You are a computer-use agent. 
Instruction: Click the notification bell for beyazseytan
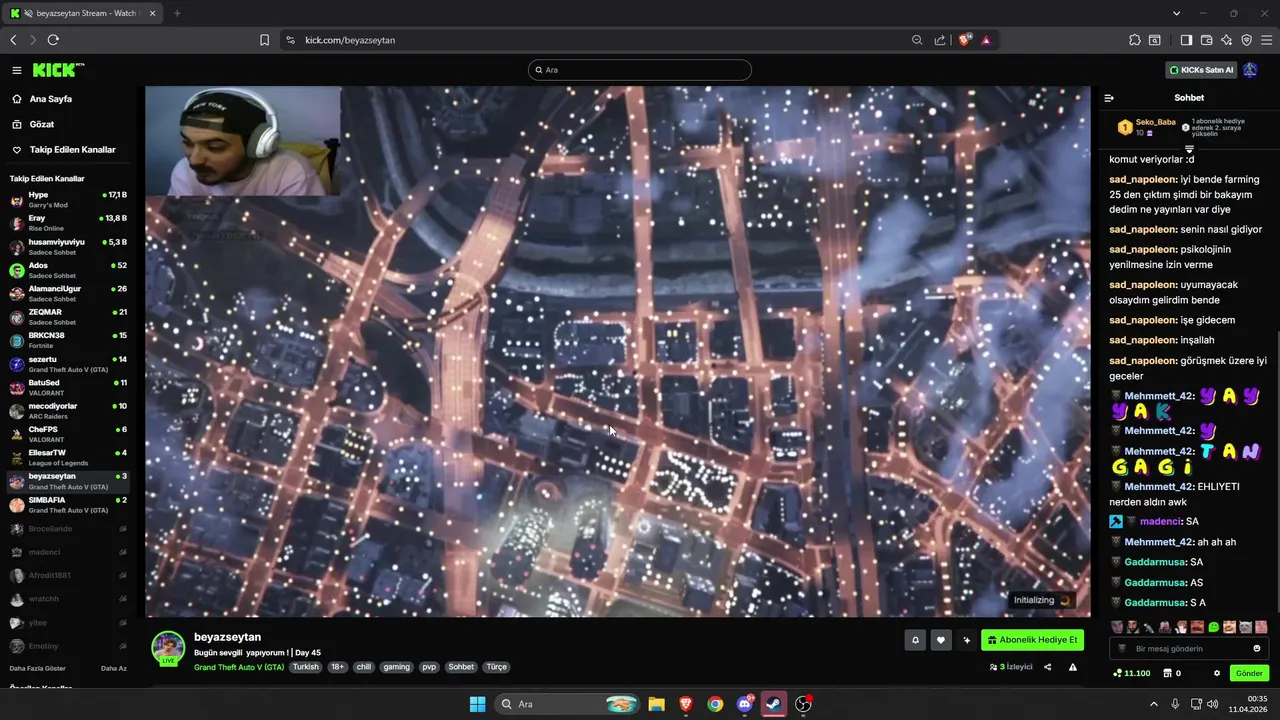click(915, 640)
